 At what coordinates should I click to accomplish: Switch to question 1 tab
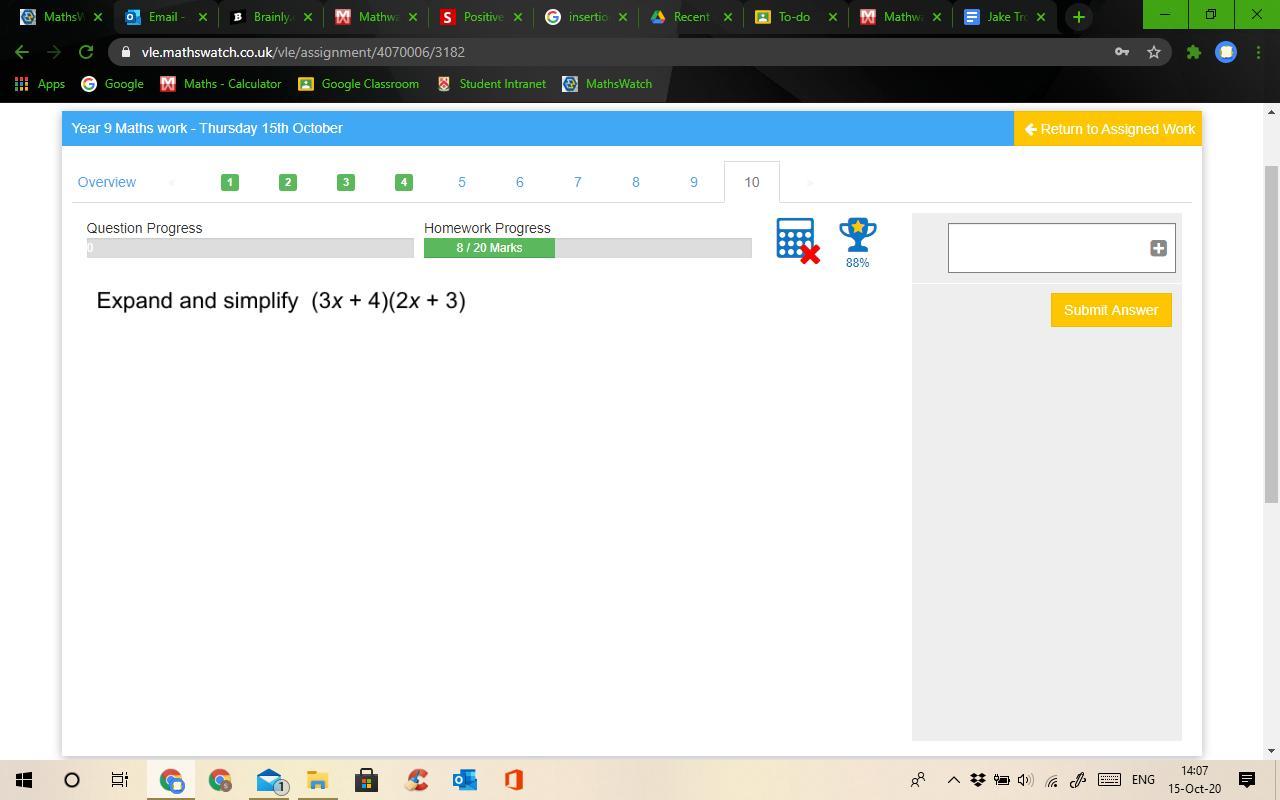click(x=230, y=182)
